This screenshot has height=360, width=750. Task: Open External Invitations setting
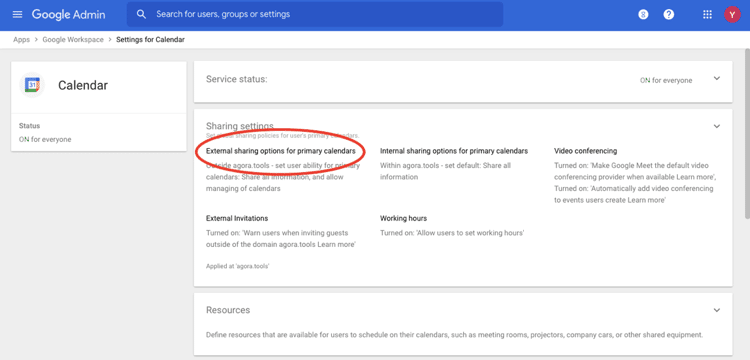click(237, 218)
